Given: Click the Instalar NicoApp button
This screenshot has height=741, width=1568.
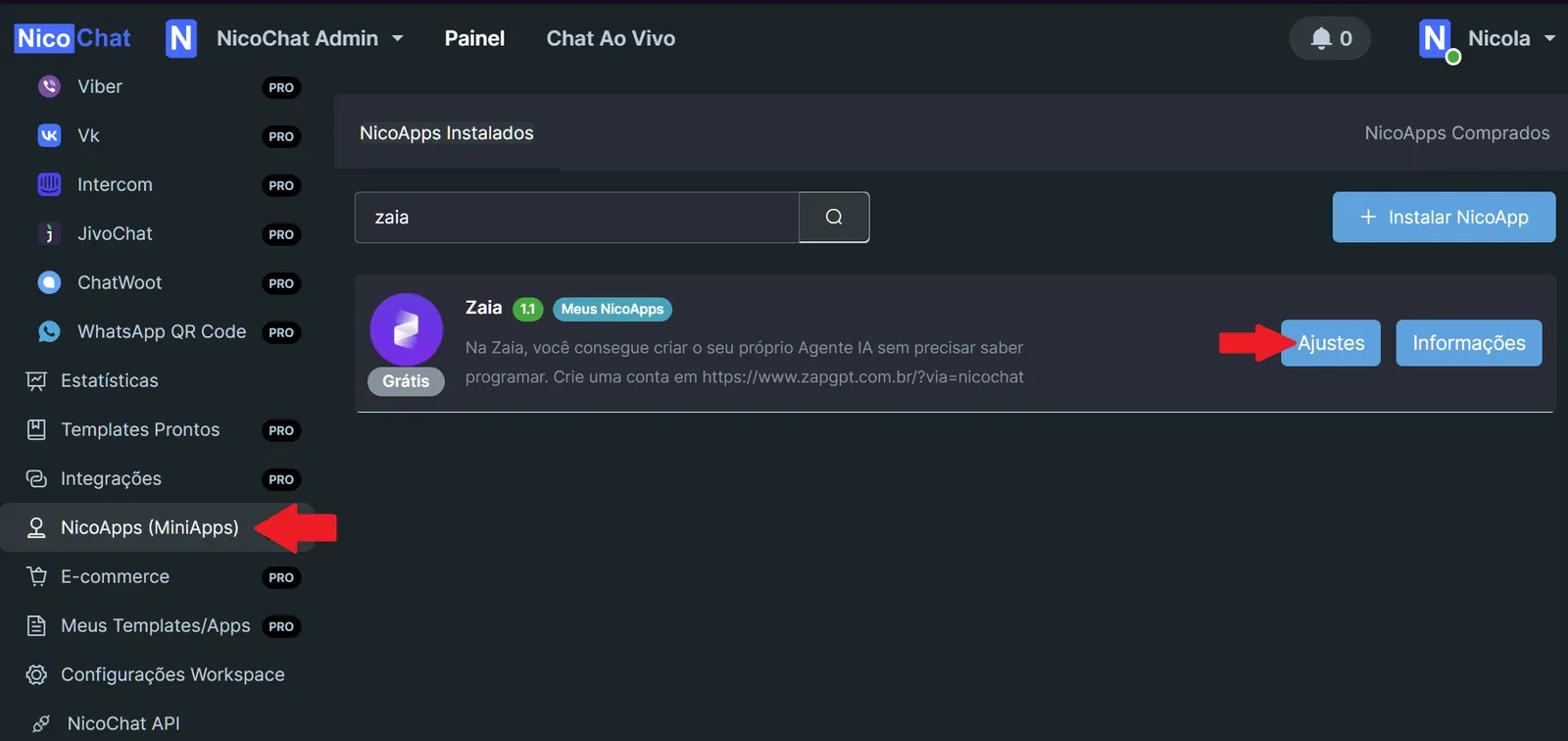Looking at the screenshot, I should click(1444, 217).
